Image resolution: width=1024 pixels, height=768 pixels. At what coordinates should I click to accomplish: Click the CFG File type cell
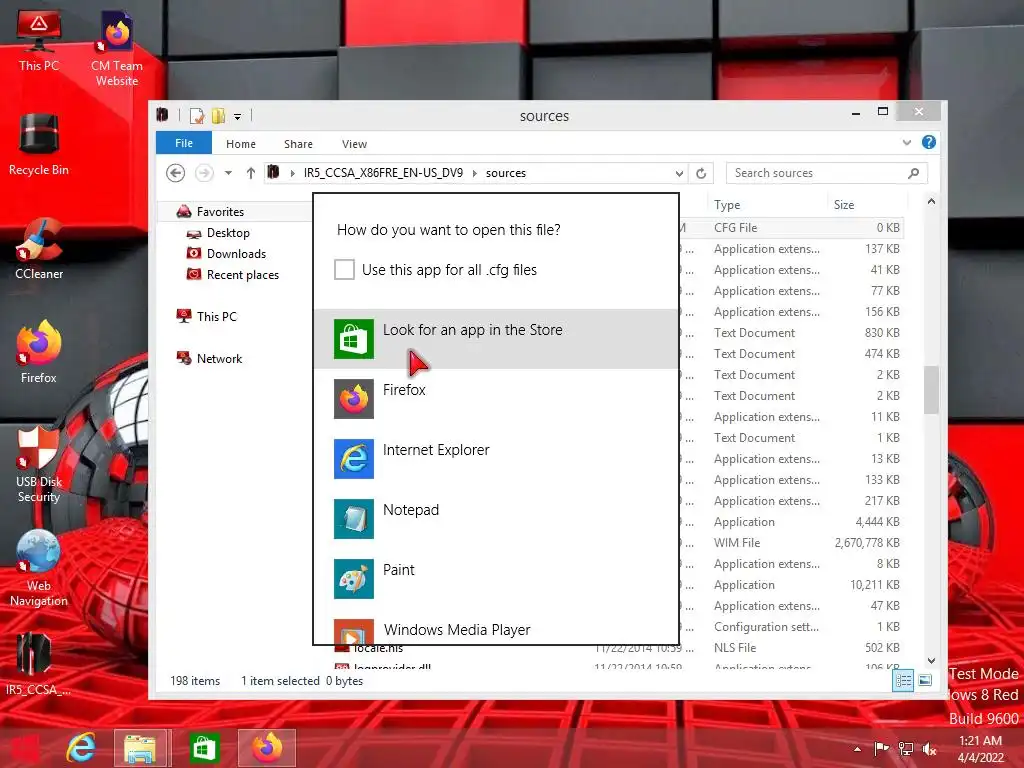point(735,228)
